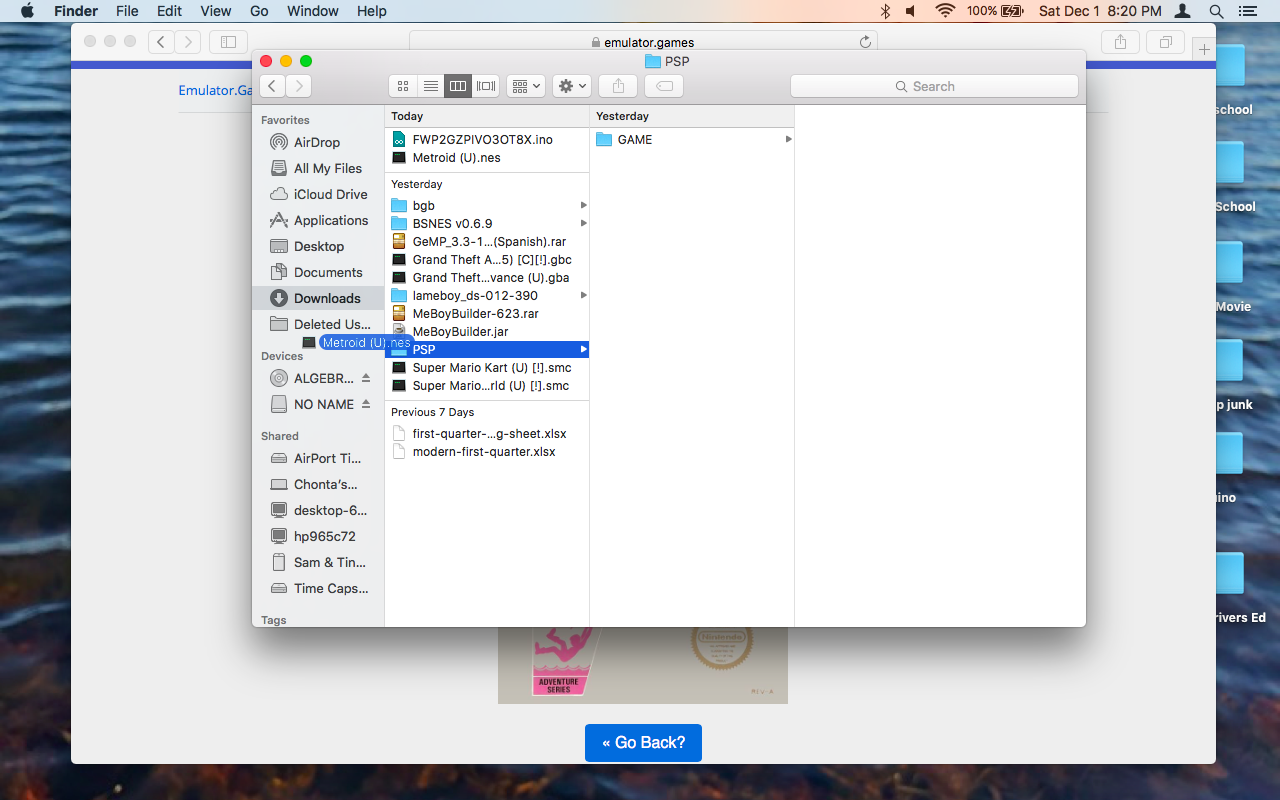Expand the BSNES v0.6.9 folder arrow
The height and width of the screenshot is (800, 1280).
[583, 224]
